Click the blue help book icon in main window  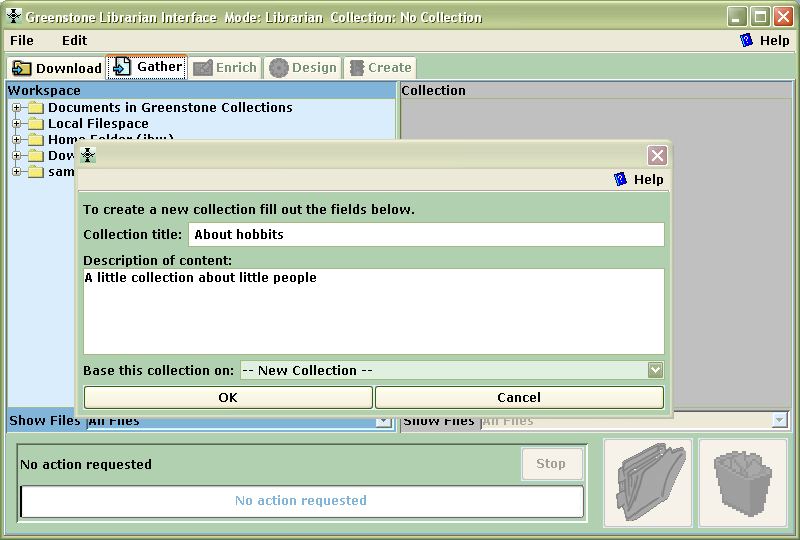(746, 40)
